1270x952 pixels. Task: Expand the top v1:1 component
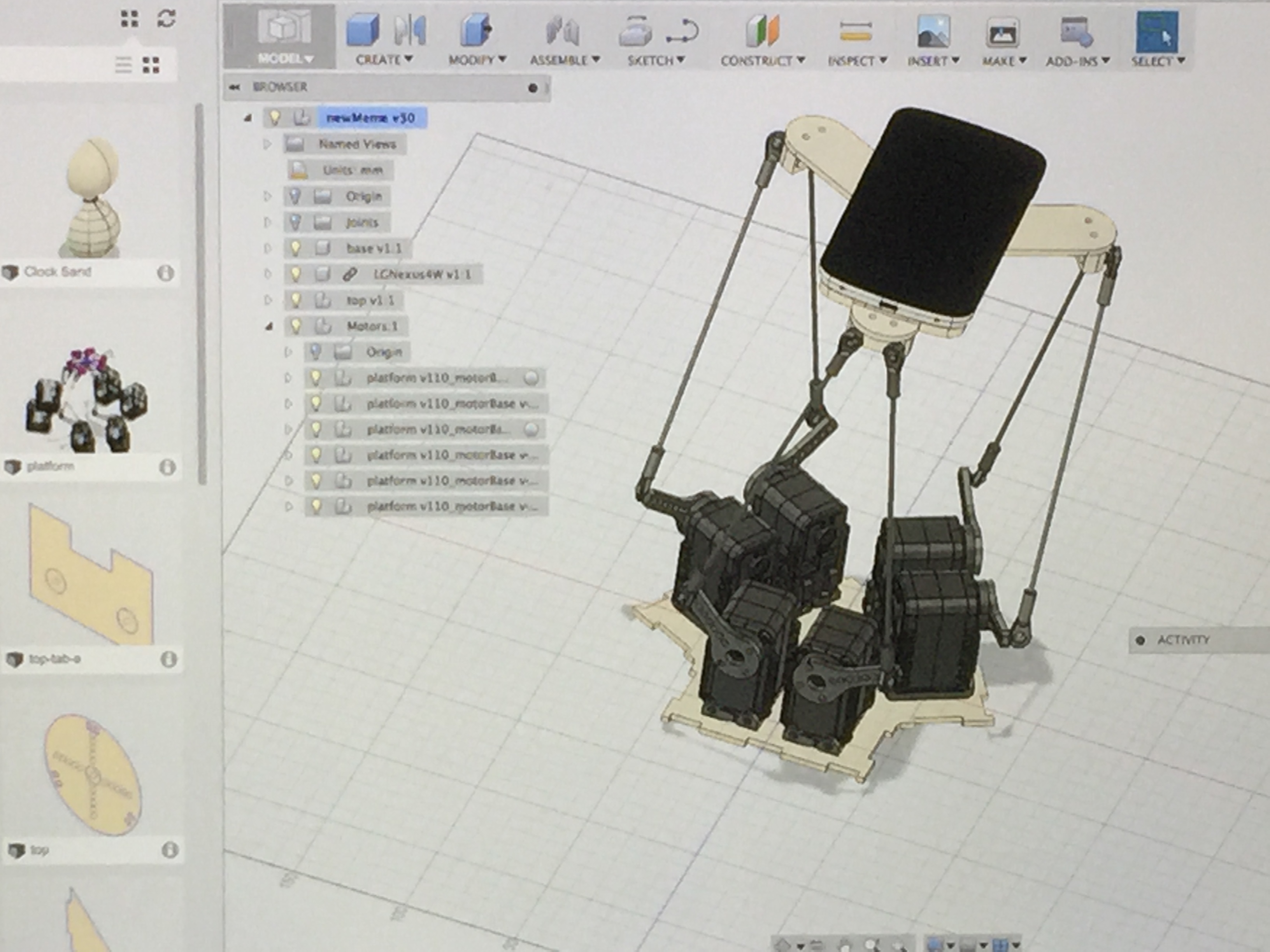point(268,300)
